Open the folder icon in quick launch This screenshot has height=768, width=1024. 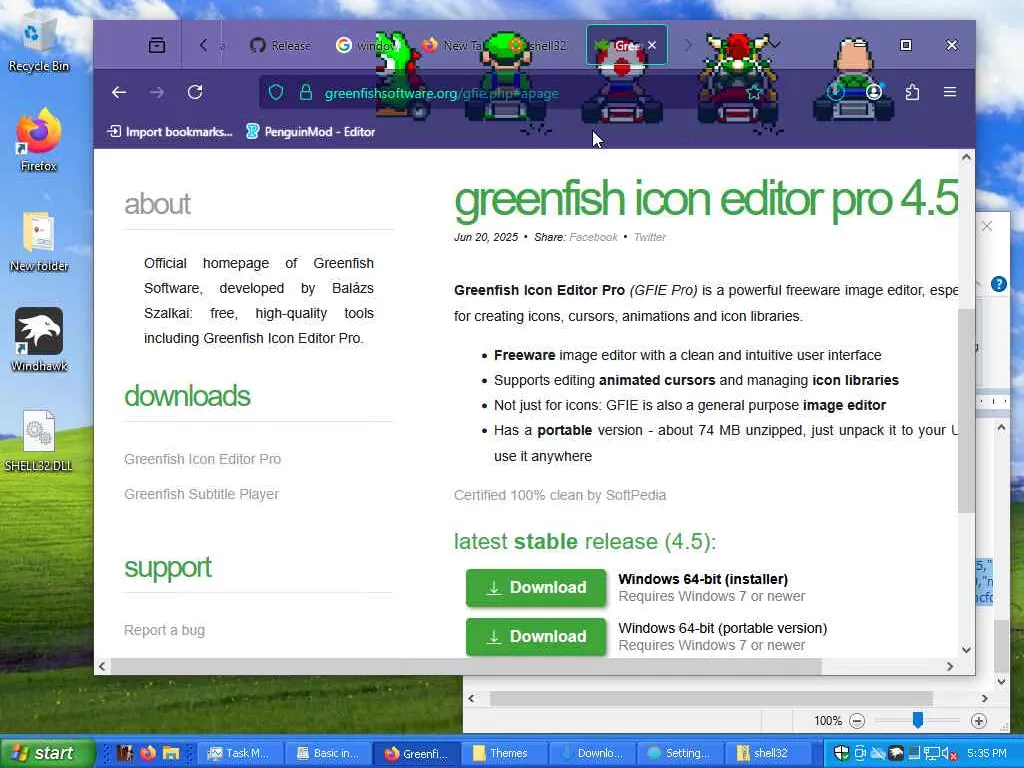[171, 753]
